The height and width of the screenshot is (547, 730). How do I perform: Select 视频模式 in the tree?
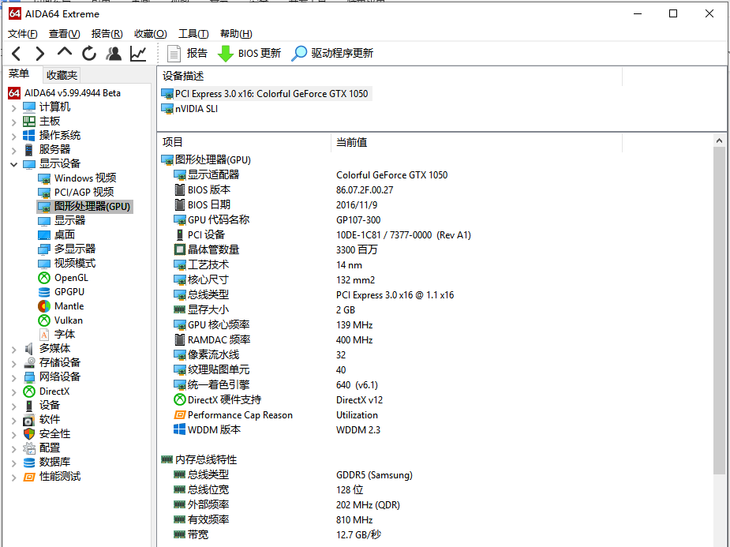[x=75, y=263]
